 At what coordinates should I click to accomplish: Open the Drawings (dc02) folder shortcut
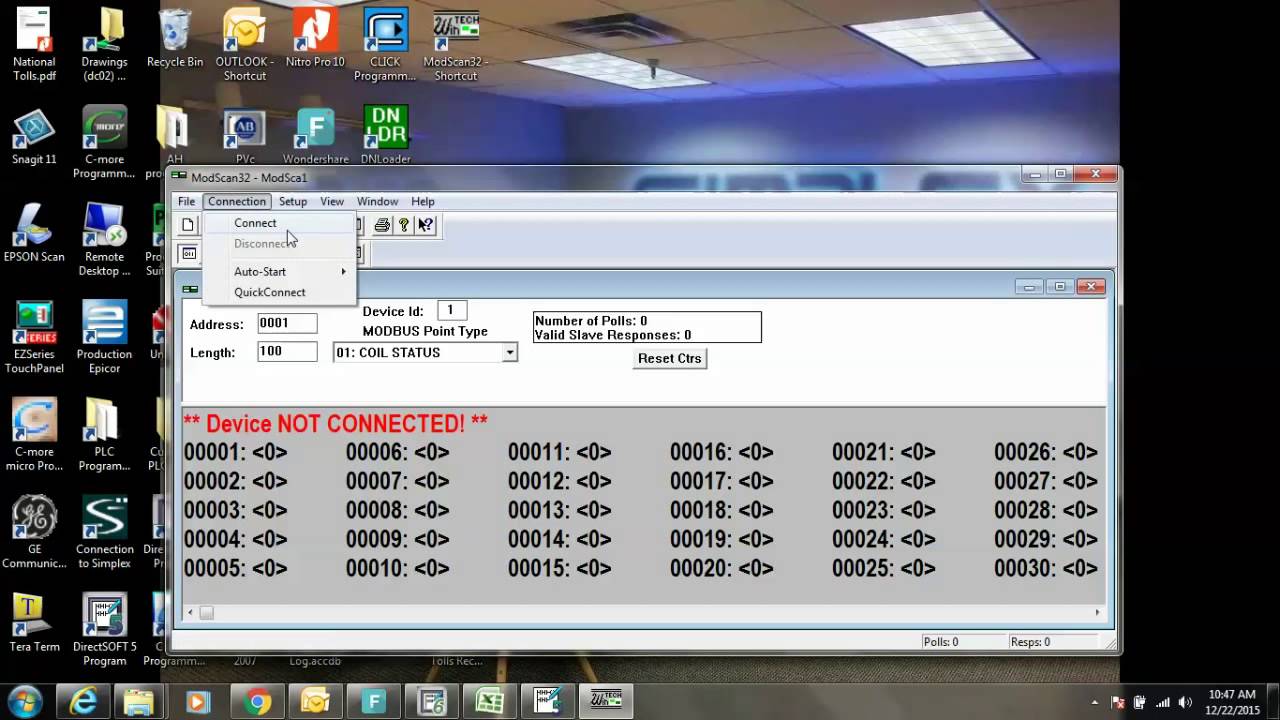(x=104, y=44)
